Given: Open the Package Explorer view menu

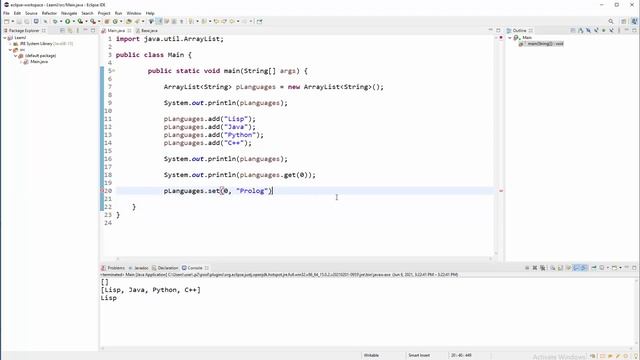Looking at the screenshot, I should 78,31.
